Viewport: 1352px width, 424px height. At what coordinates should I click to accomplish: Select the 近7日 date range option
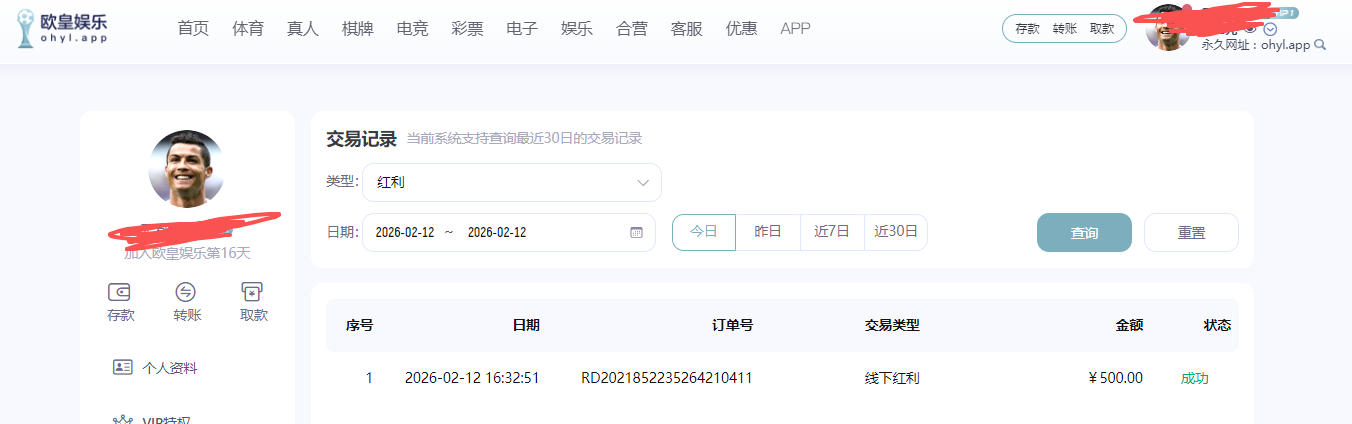tap(832, 232)
